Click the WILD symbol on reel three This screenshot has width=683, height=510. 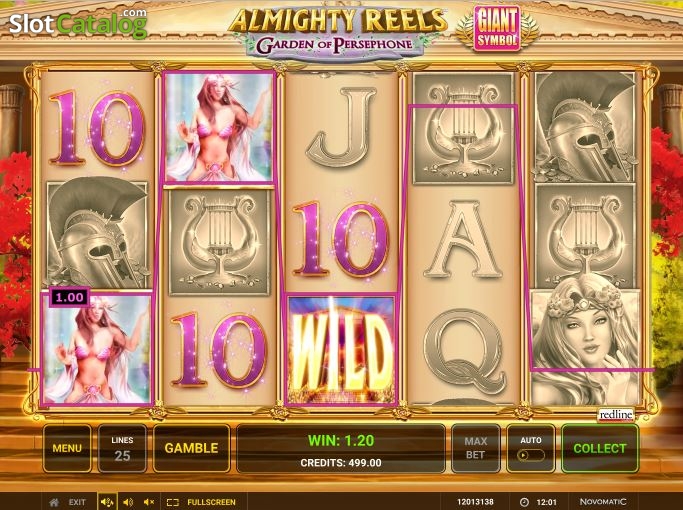341,350
